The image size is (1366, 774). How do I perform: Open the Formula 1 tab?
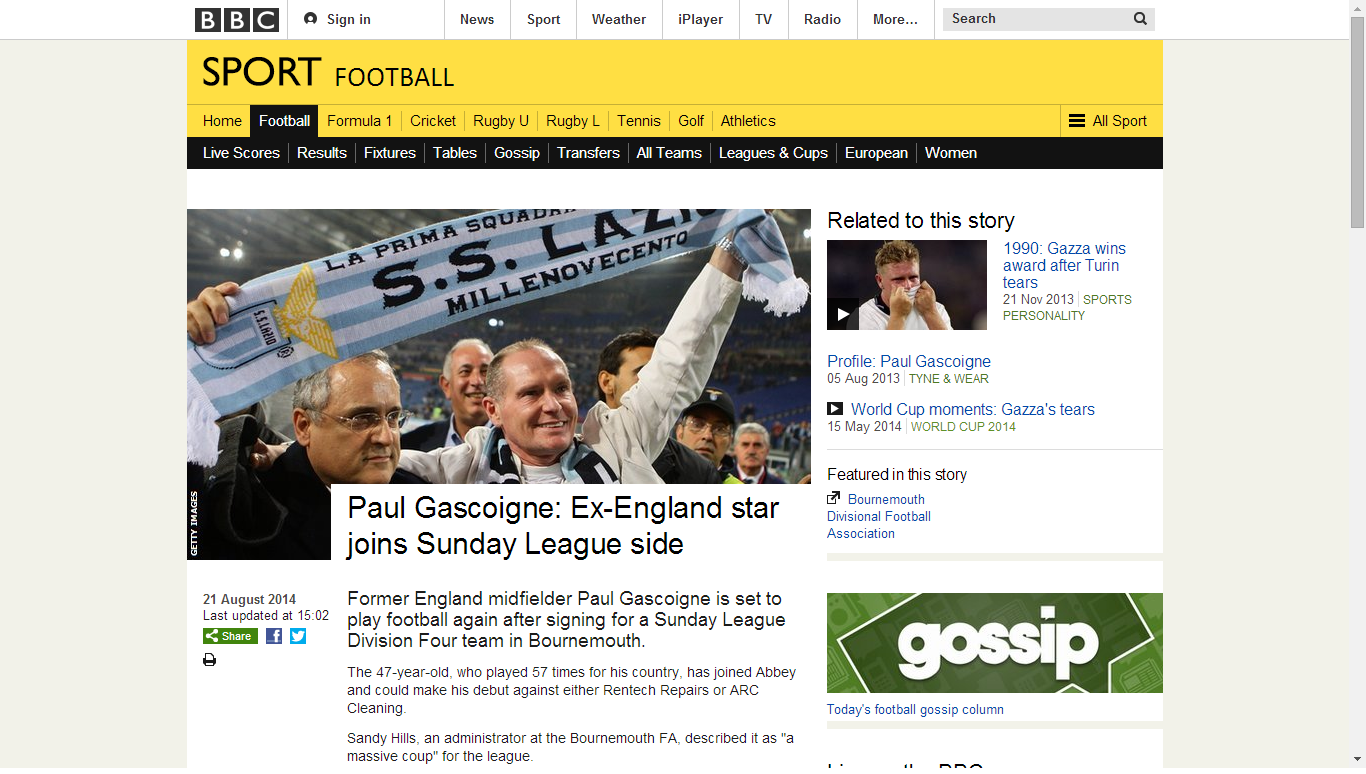pos(360,121)
